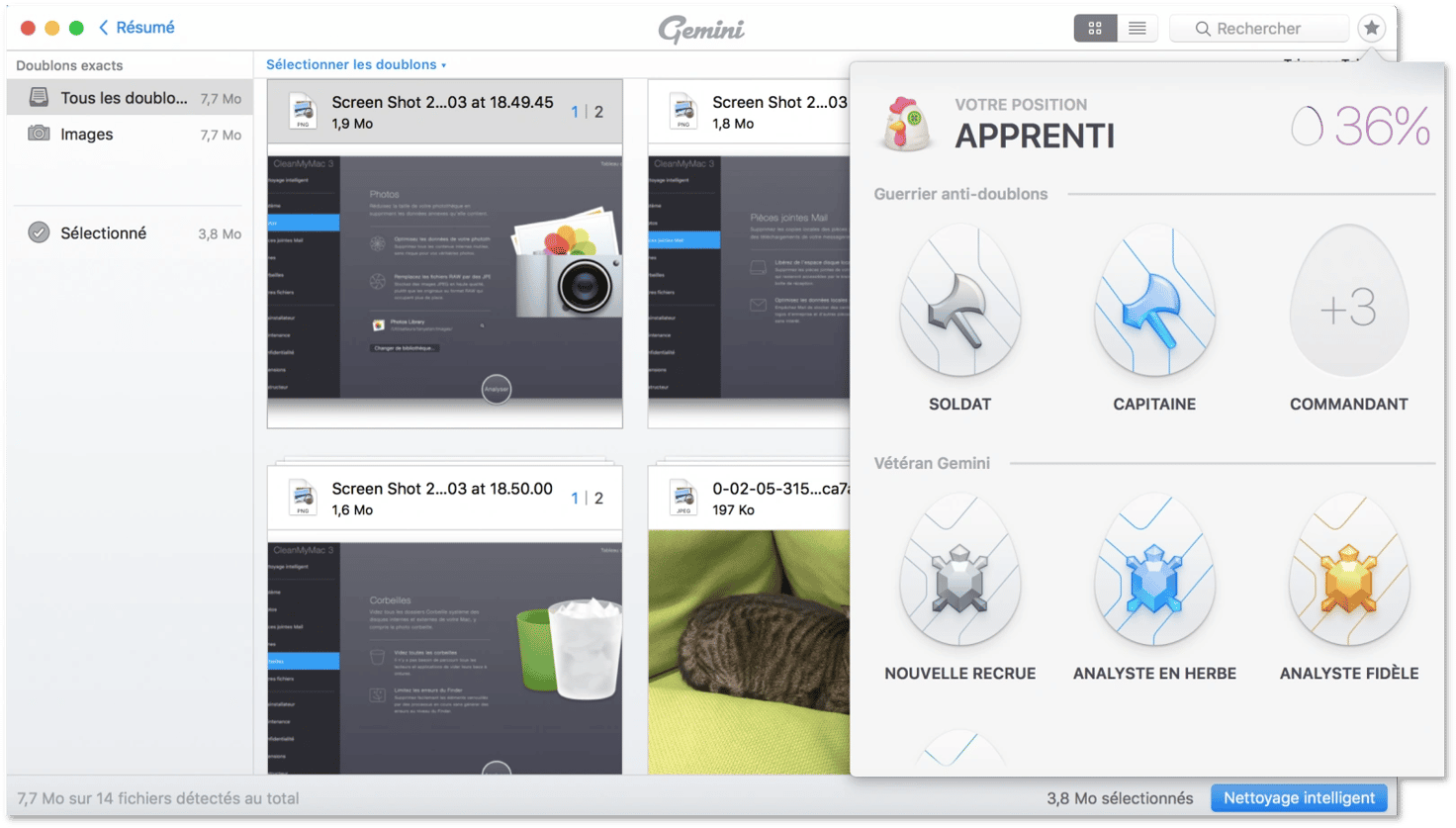
Task: Click Doublons exacts sidebar heading
Action: (x=69, y=65)
